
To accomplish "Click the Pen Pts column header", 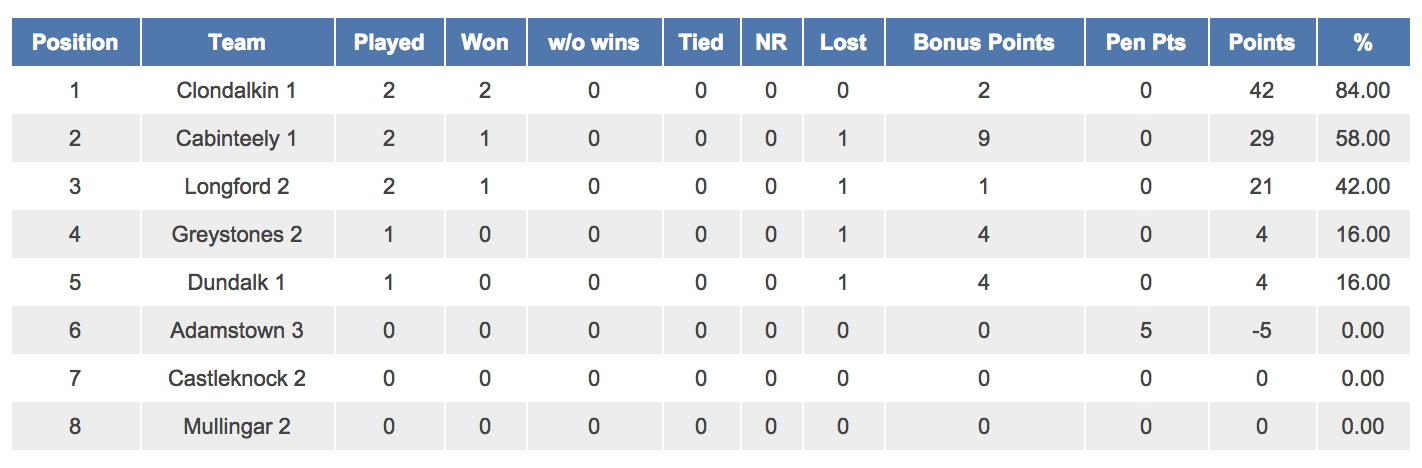I will pos(1146,43).
